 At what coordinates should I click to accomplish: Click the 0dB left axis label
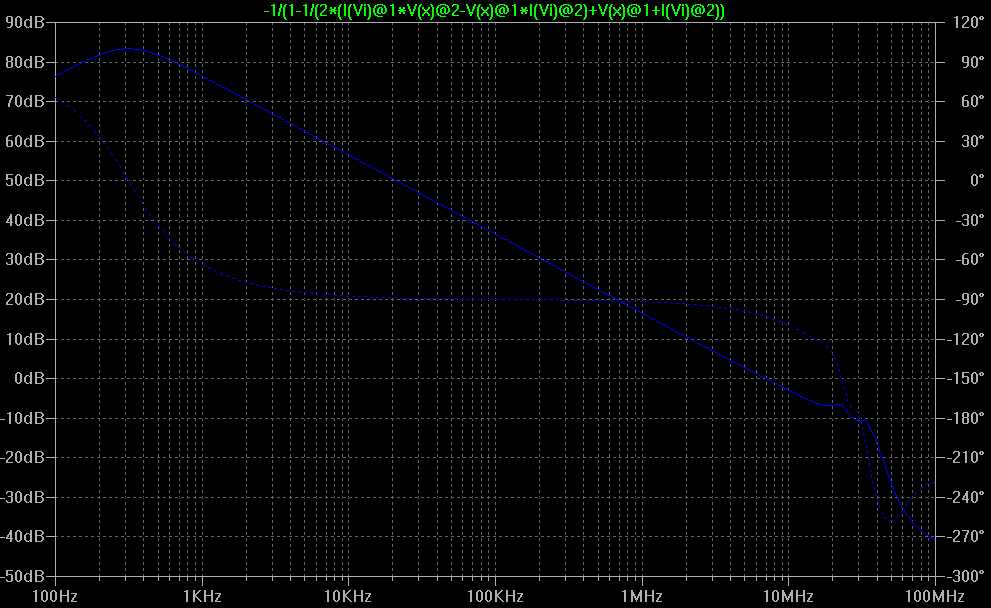[x=29, y=378]
